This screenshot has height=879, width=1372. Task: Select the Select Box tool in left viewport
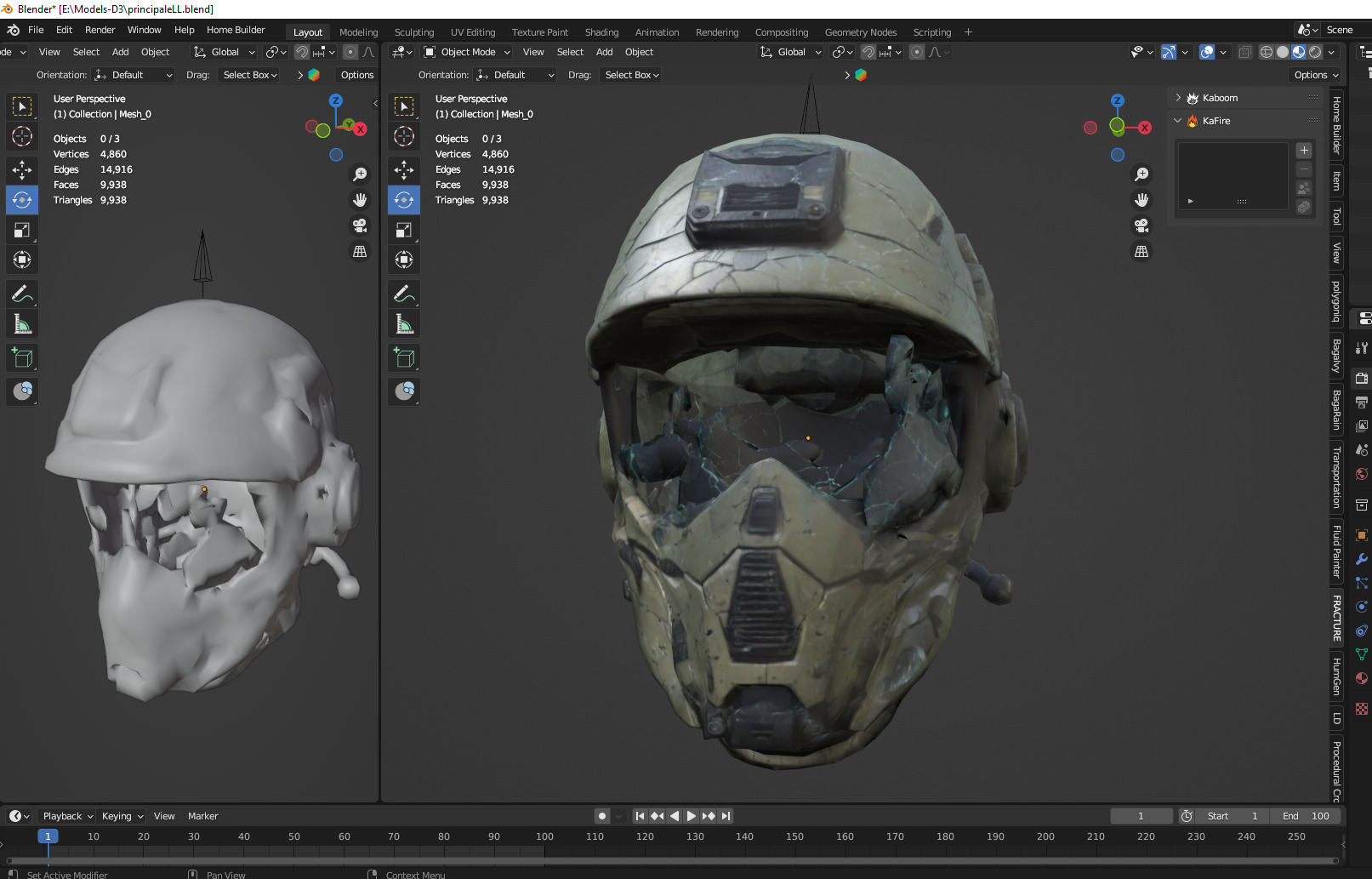tap(22, 106)
